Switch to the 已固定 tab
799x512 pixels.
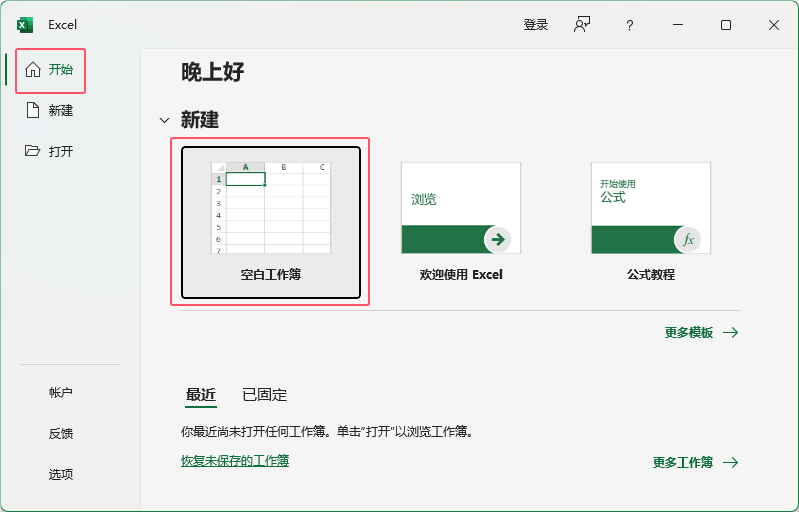coord(264,395)
